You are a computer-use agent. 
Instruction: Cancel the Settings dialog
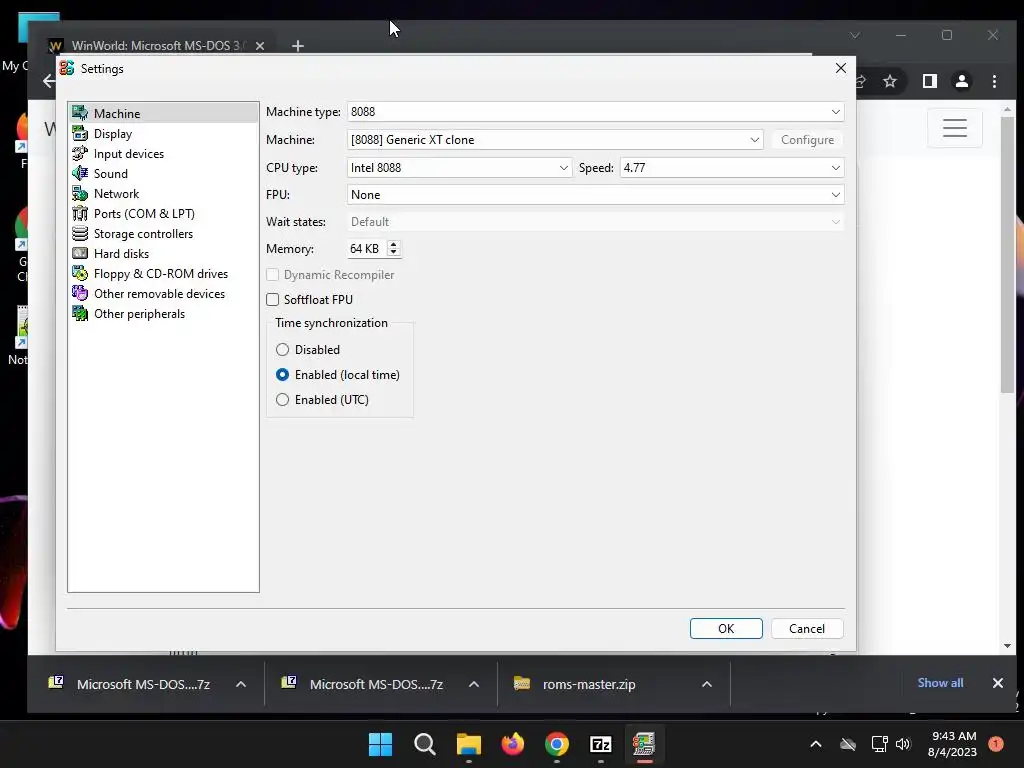(x=807, y=629)
